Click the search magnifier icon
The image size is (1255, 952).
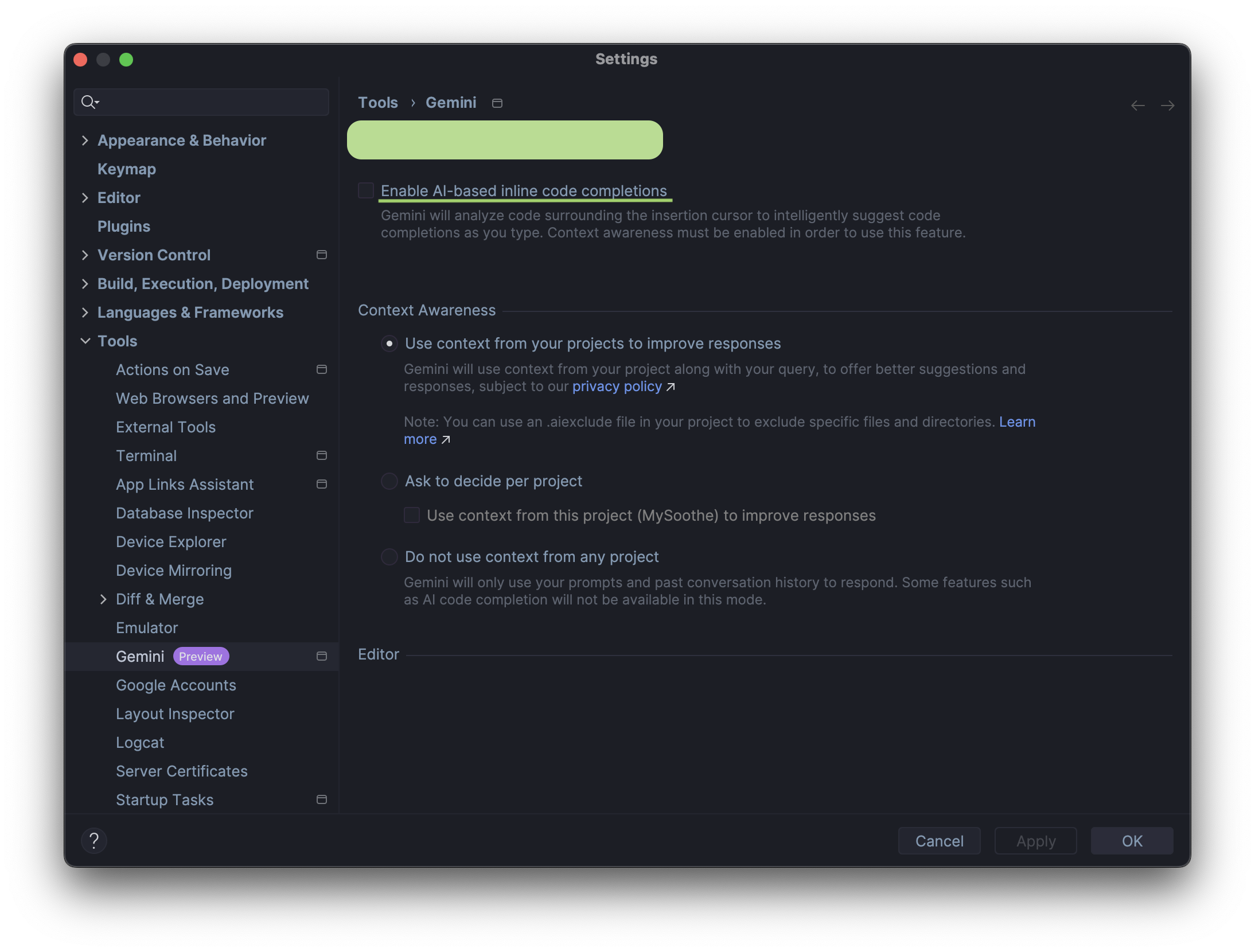tap(89, 102)
